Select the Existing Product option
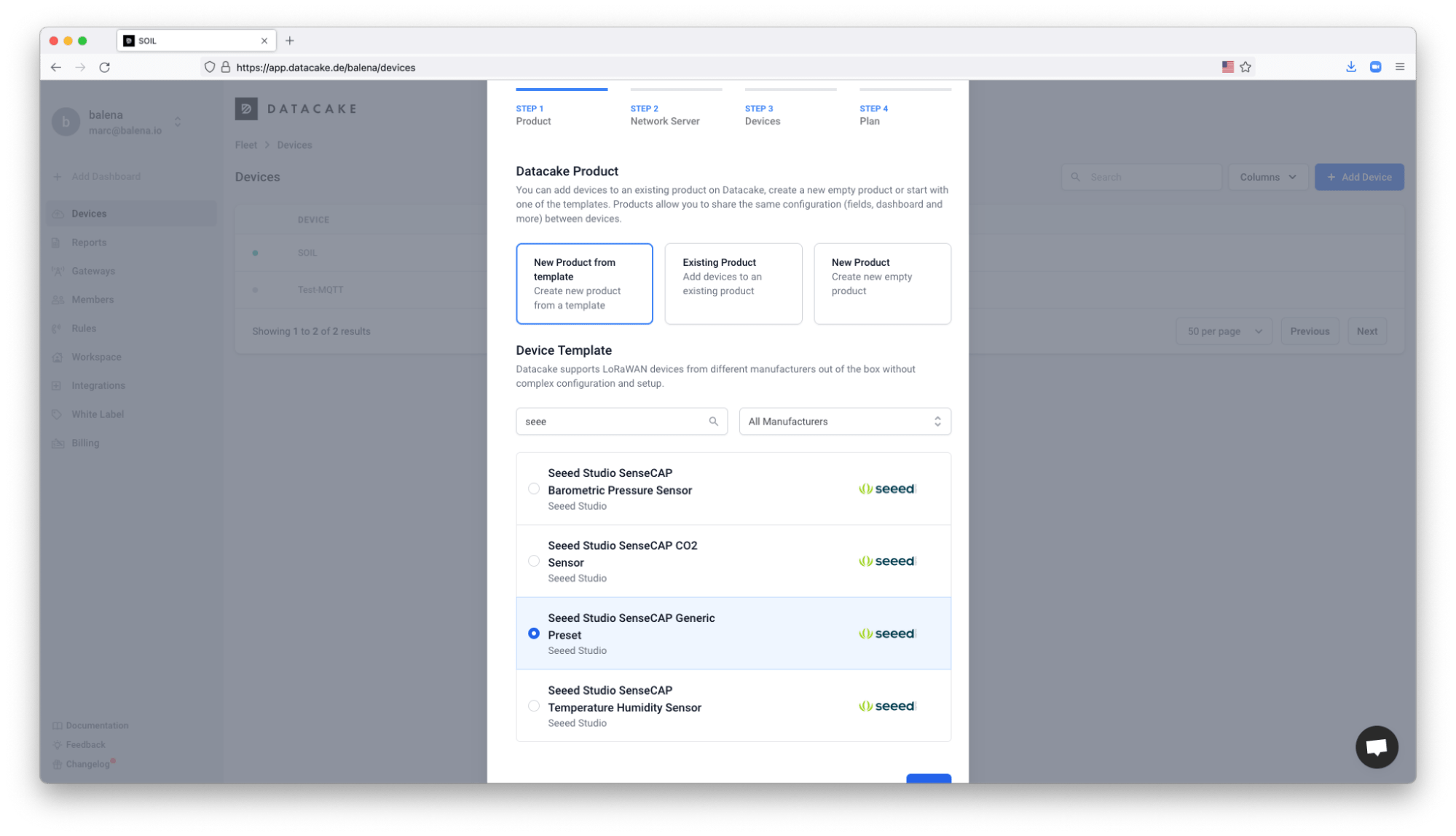This screenshot has height=836, width=1456. [x=733, y=283]
